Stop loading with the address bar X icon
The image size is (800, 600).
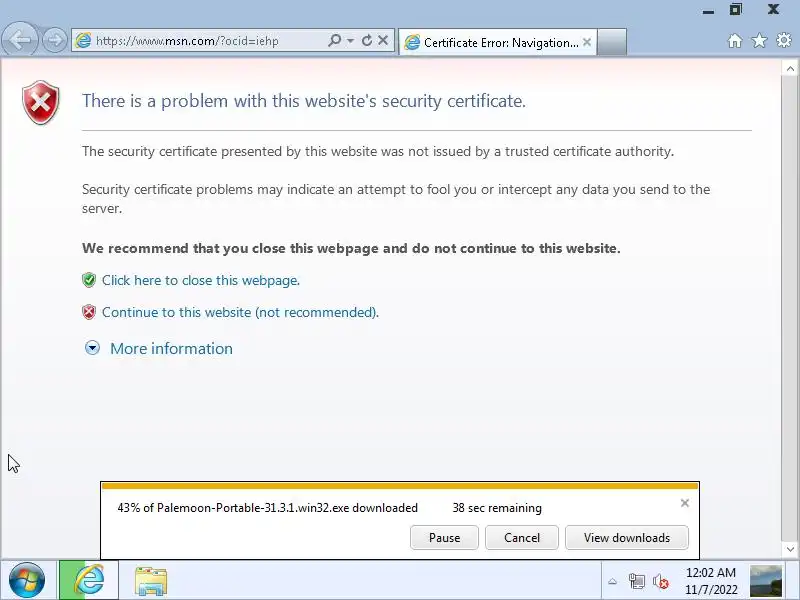click(x=383, y=40)
